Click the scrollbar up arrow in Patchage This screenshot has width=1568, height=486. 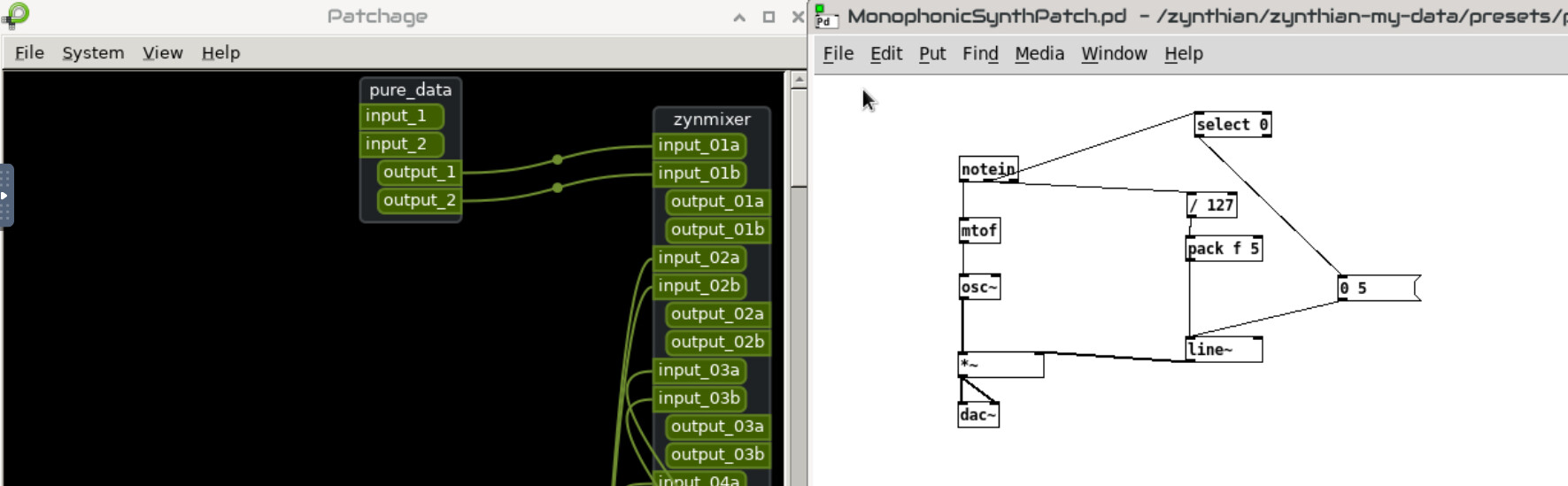point(799,79)
